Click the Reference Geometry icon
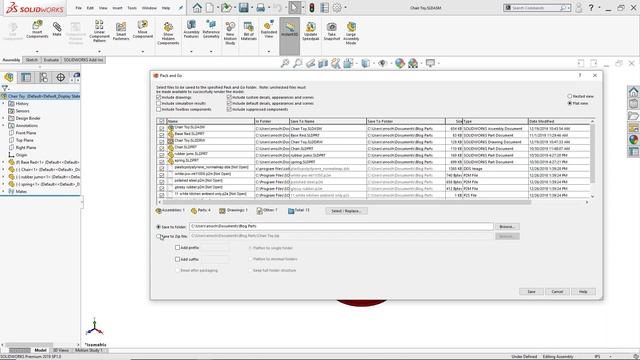The width and height of the screenshot is (640, 360). pyautogui.click(x=211, y=29)
